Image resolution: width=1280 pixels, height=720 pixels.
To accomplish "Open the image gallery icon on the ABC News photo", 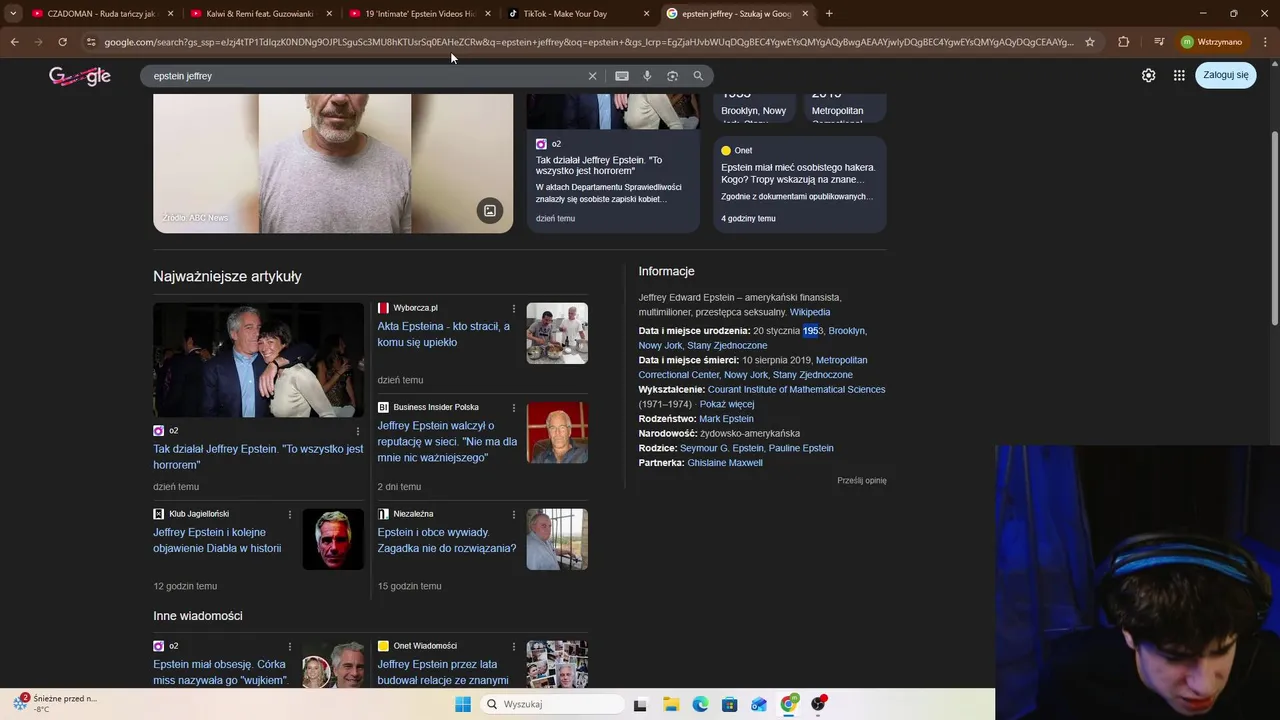I will pyautogui.click(x=490, y=211).
